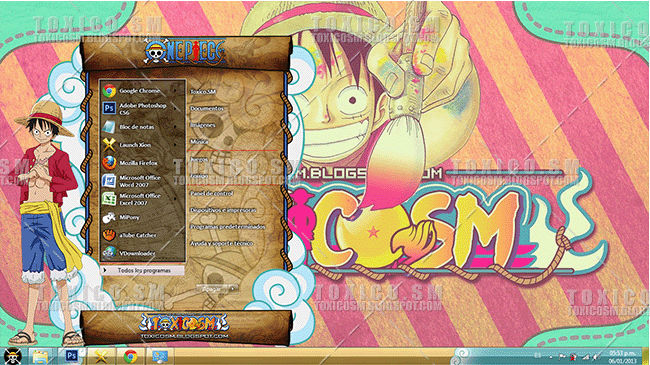The image size is (650, 365).
Task: Open Juegos from the Start menu
Action: pos(199,159)
